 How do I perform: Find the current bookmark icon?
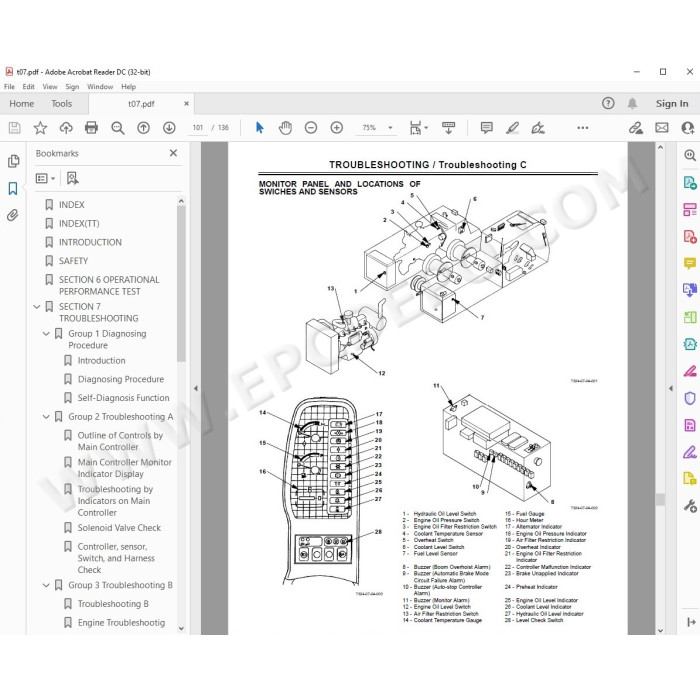point(72,178)
